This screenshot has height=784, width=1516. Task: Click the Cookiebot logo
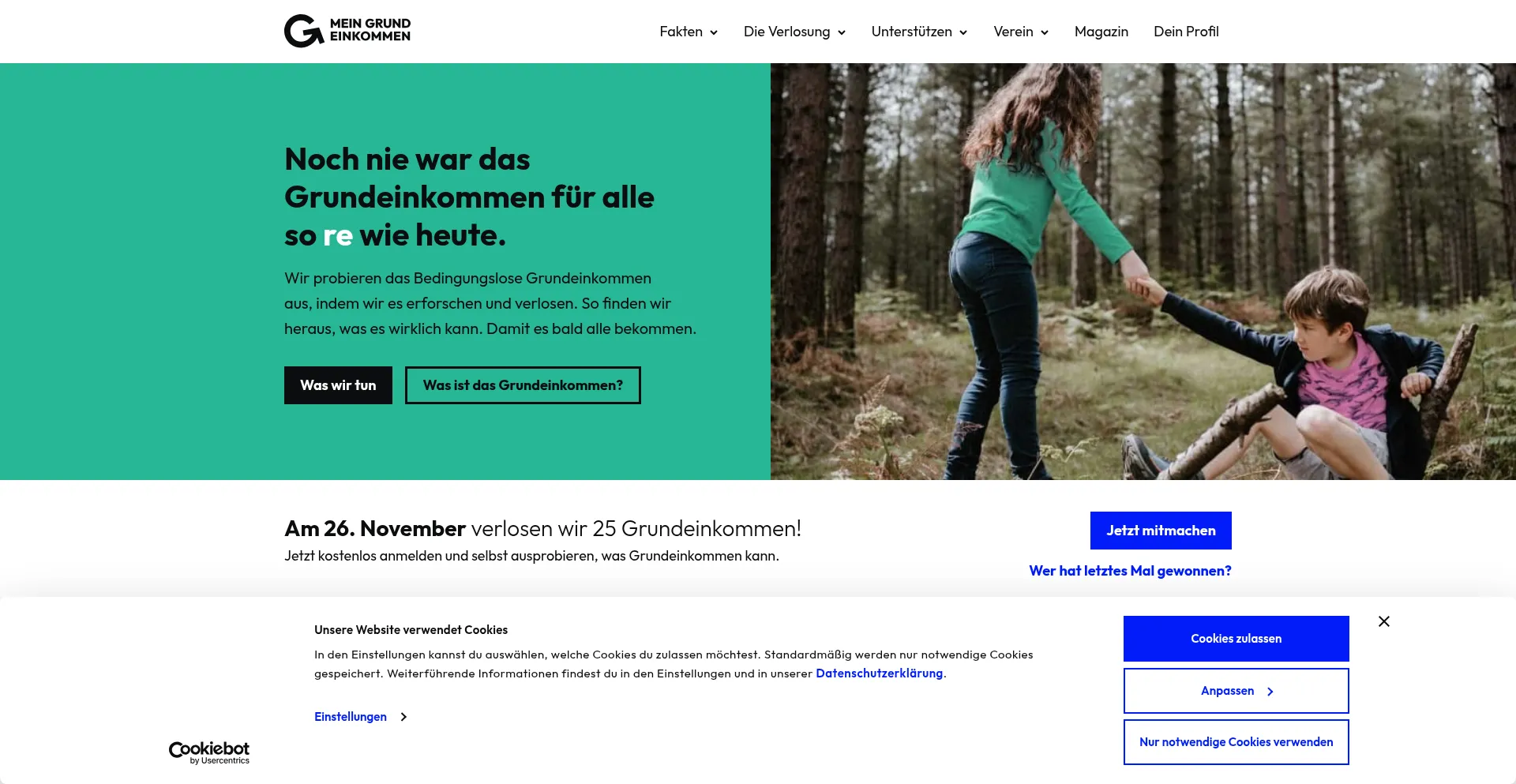[209, 752]
